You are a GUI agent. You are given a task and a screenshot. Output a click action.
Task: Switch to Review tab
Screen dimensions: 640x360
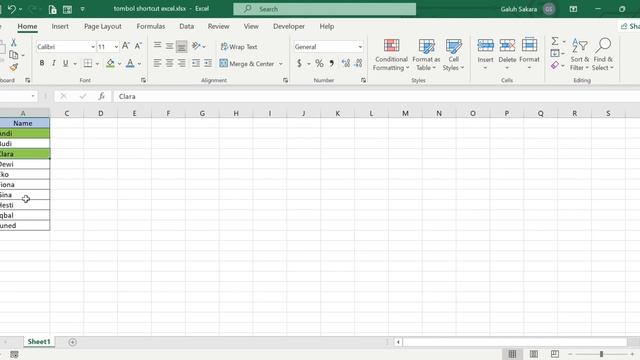pos(218,26)
